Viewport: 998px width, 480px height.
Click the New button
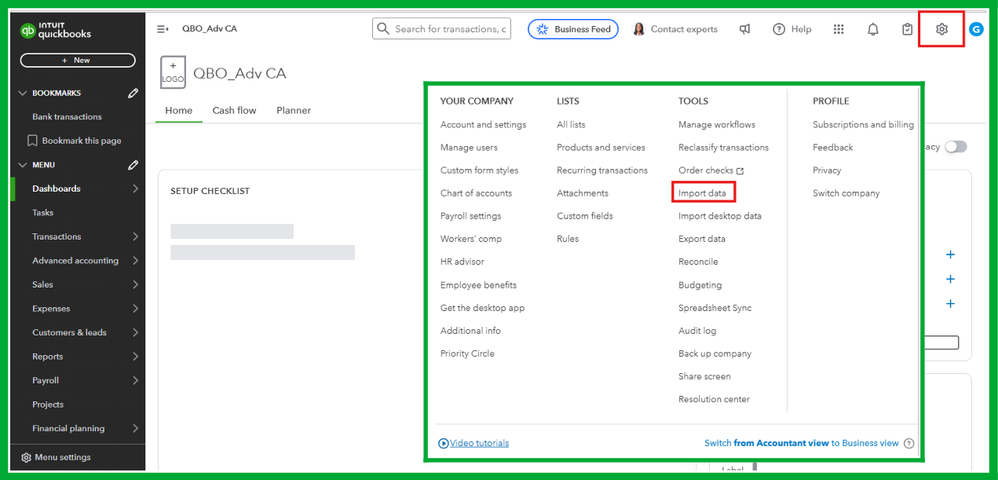(x=78, y=60)
